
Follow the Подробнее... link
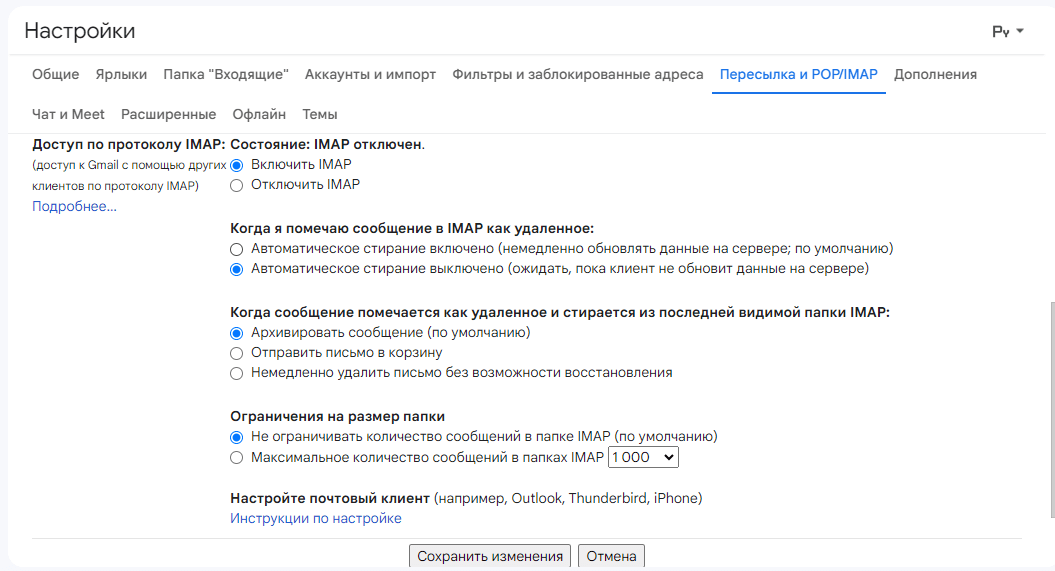point(74,206)
